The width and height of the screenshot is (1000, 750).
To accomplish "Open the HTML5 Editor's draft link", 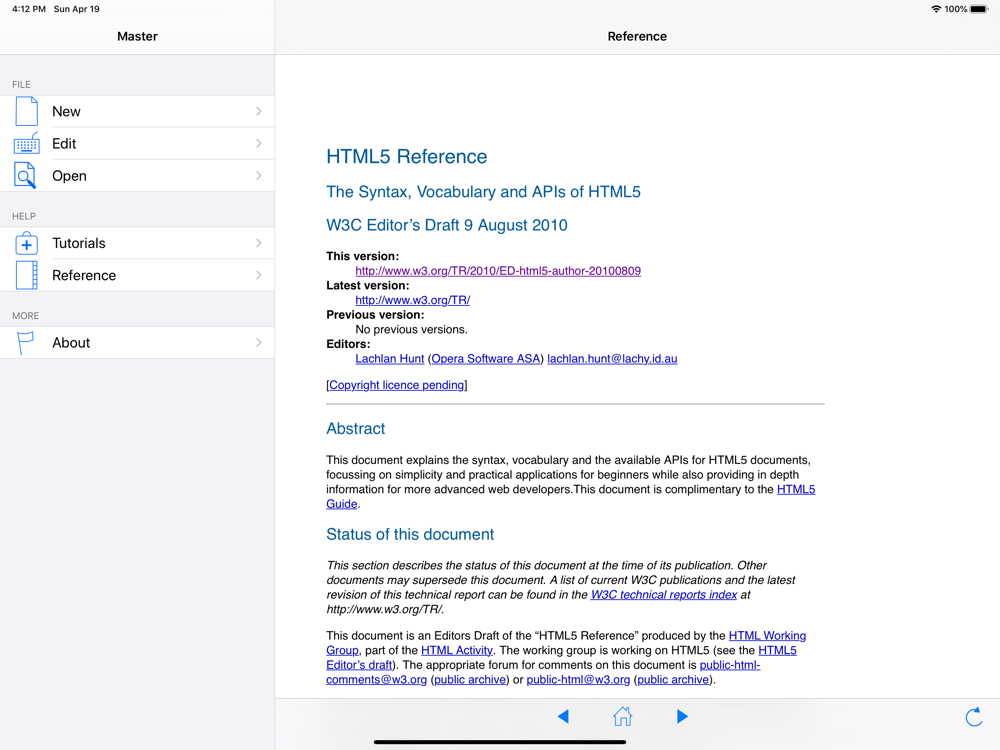I will [777, 651].
